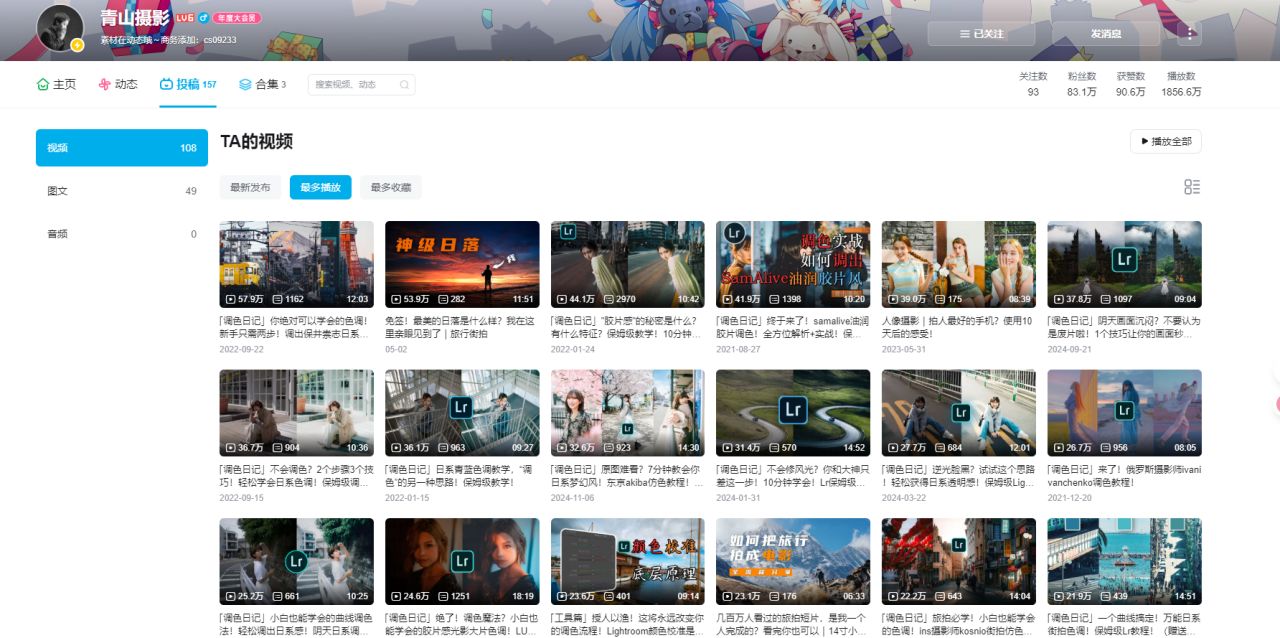The height and width of the screenshot is (638, 1280).
Task: Click the 年度大会员 membership badge
Action: [x=236, y=18]
